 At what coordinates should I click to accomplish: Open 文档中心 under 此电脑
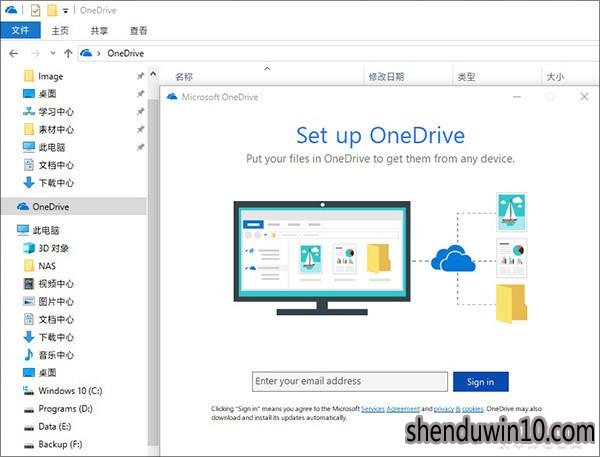(x=56, y=319)
